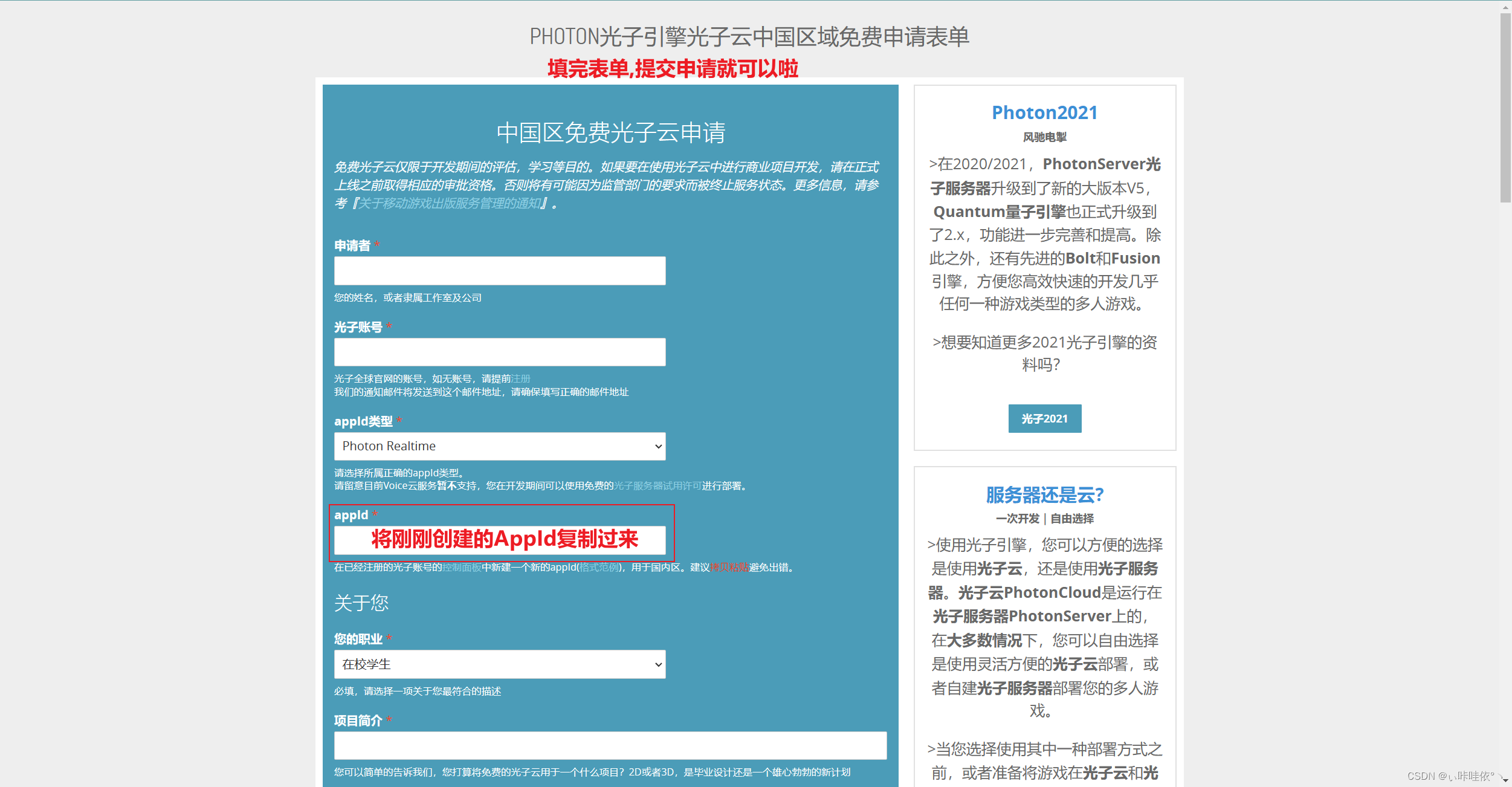This screenshot has height=787, width=1512.
Task: Click the PHOTON光子引擎光子云中国区域免费申请表单 page title
Action: pos(749,37)
